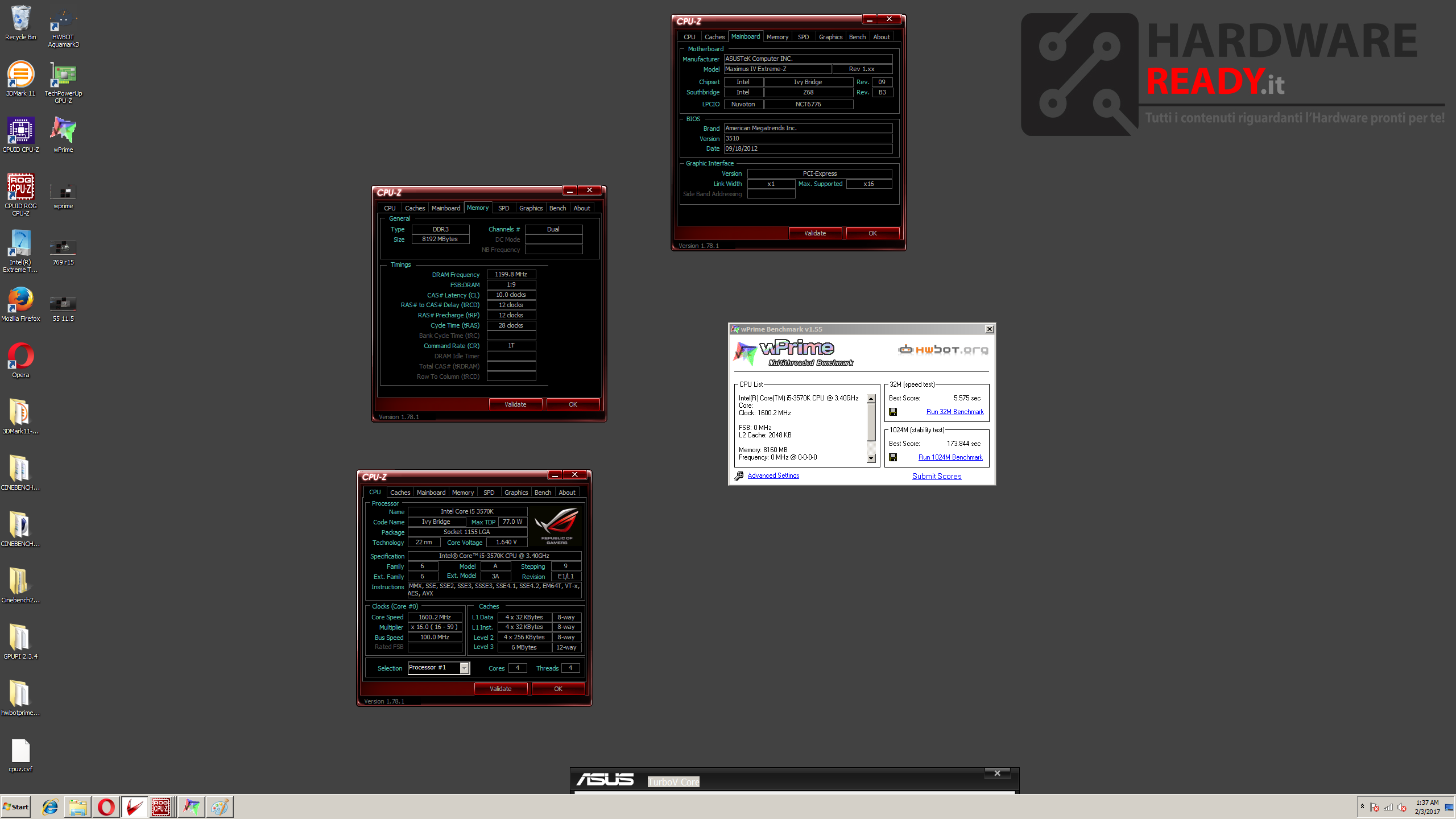
Task: Open SPD tab in Memory CPU-Z window
Action: 503,208
